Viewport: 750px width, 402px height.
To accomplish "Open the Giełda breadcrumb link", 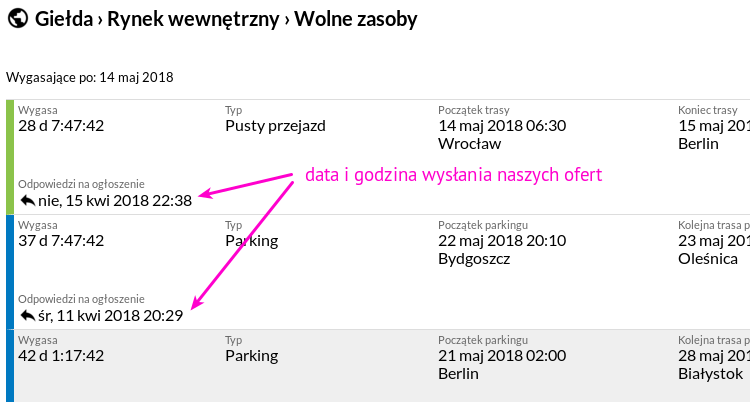I will tap(64, 19).
